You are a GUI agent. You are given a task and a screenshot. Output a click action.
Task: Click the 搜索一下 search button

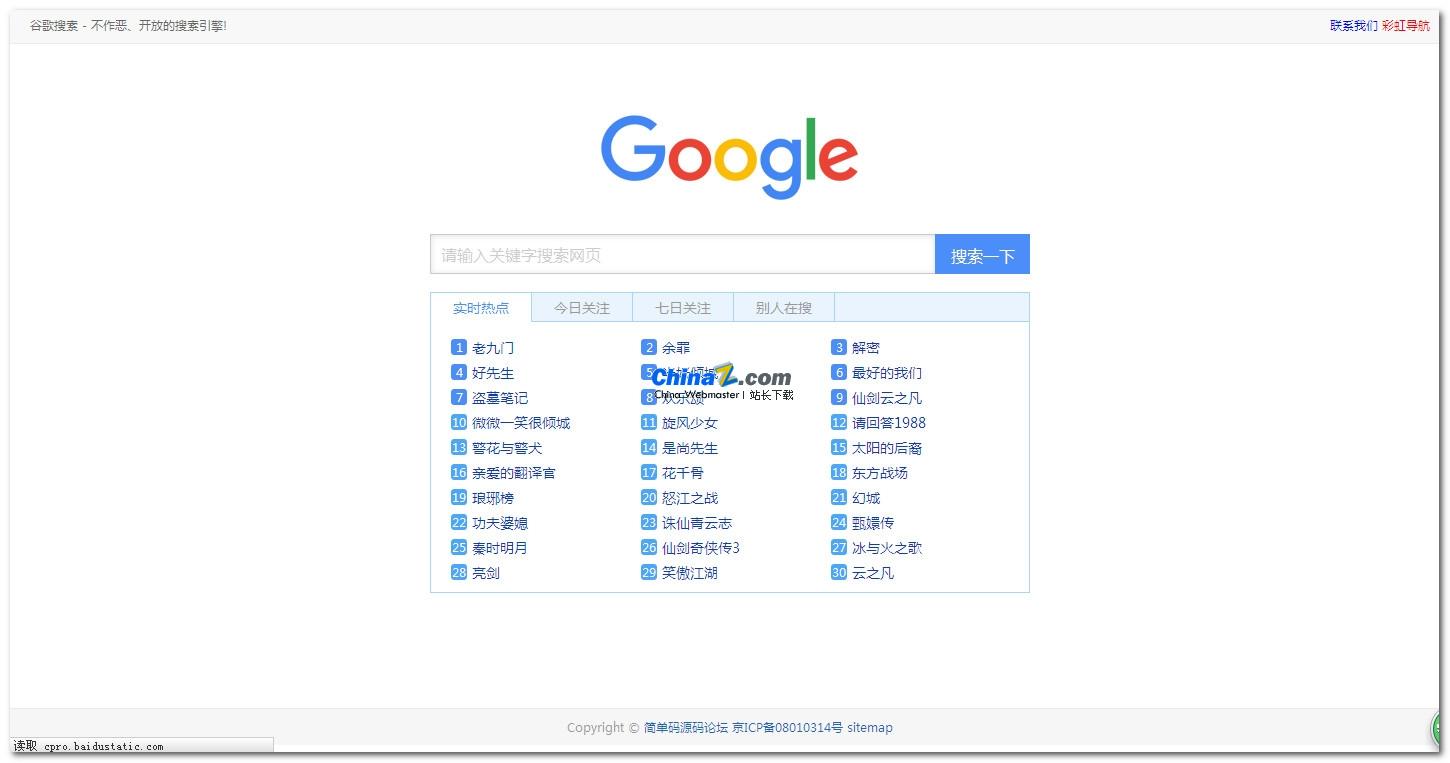point(982,255)
